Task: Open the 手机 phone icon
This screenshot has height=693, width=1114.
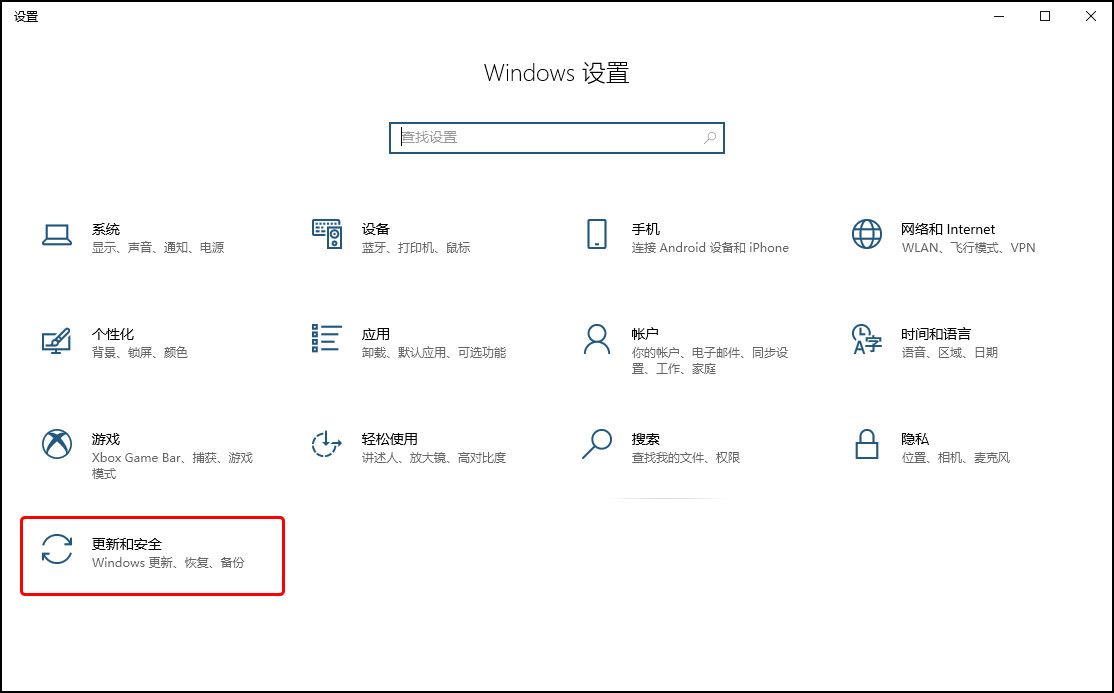Action: [597, 234]
